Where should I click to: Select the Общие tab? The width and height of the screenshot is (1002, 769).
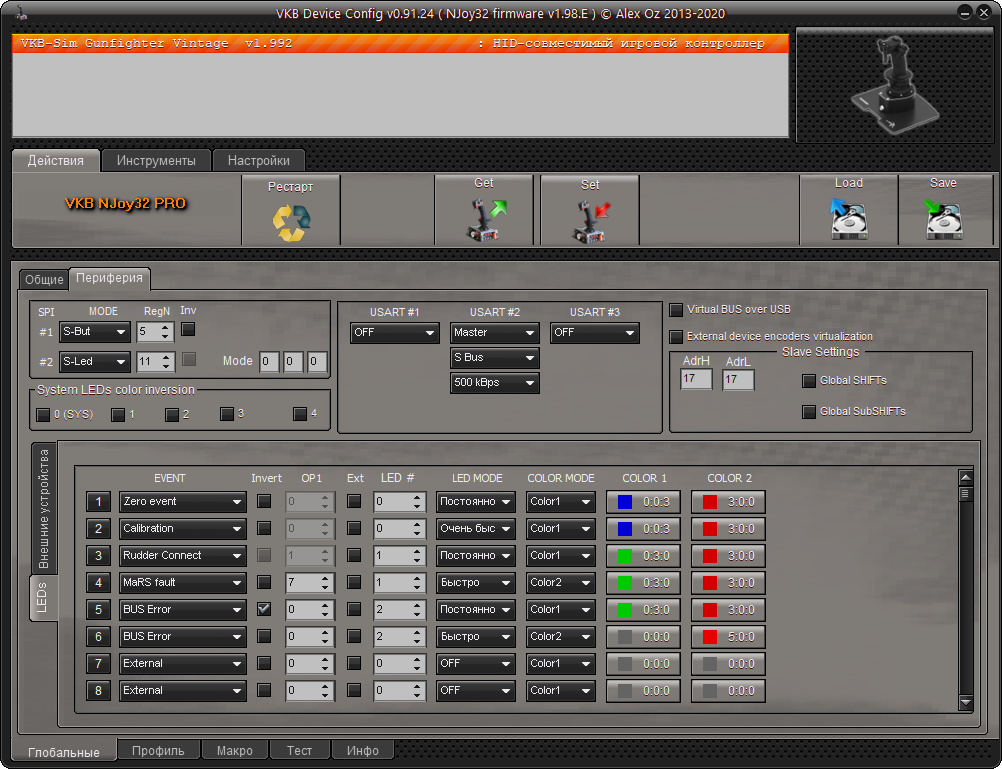(x=44, y=279)
